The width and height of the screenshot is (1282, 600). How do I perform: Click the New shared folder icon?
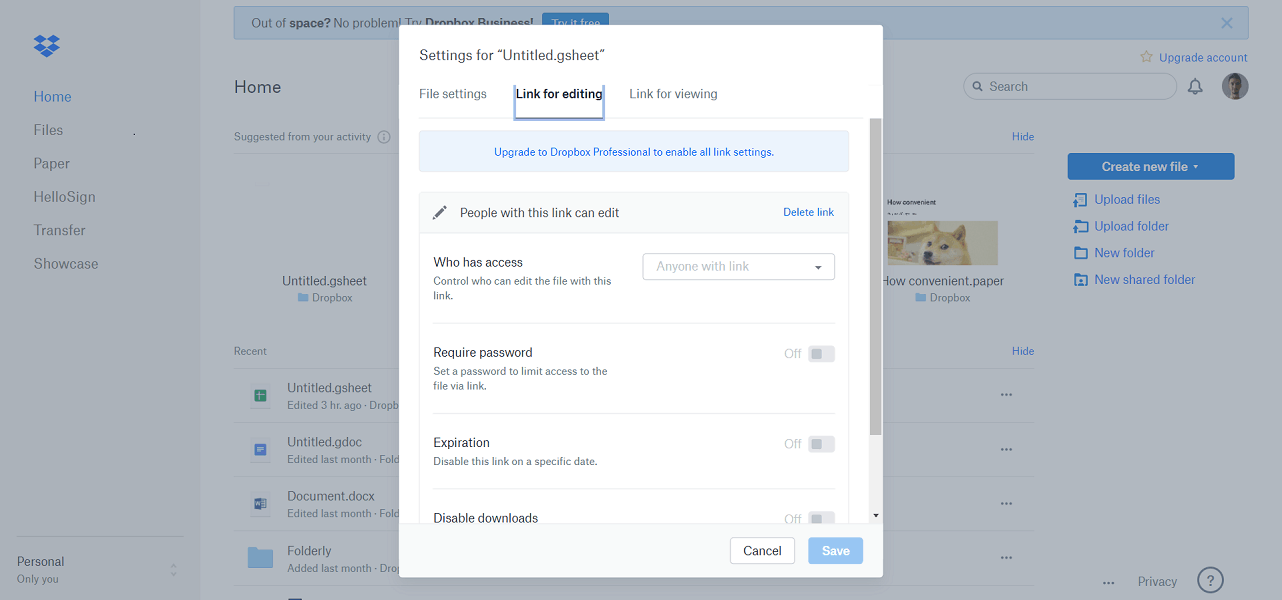pos(1080,280)
